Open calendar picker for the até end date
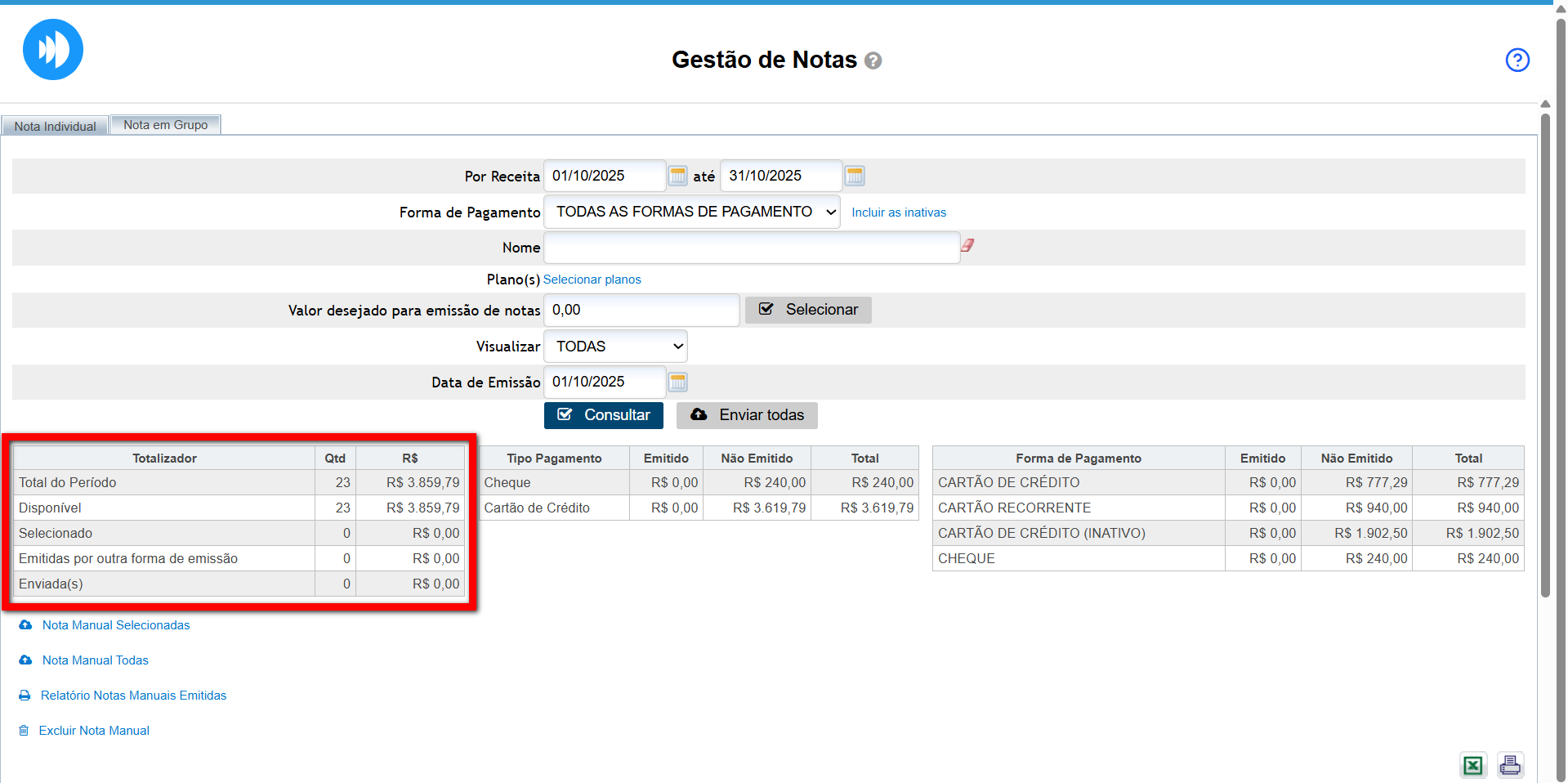Viewport: 1568px width, 783px height. [x=854, y=176]
